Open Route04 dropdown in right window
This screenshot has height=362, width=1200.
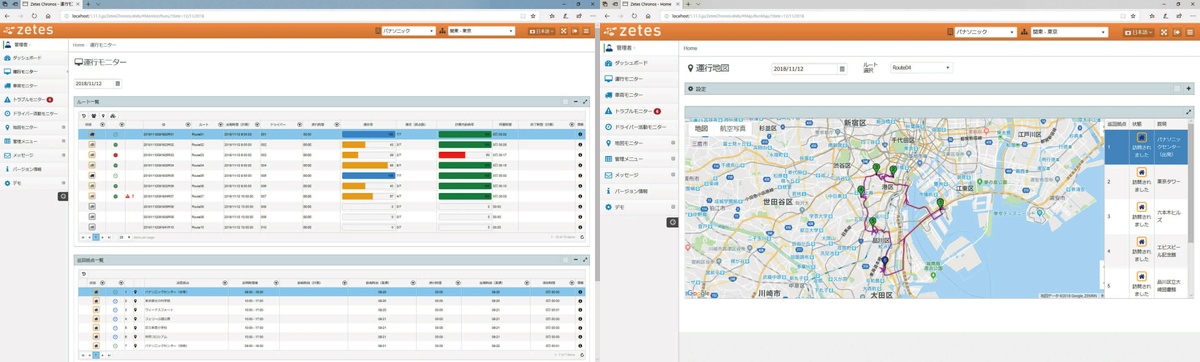coord(921,68)
